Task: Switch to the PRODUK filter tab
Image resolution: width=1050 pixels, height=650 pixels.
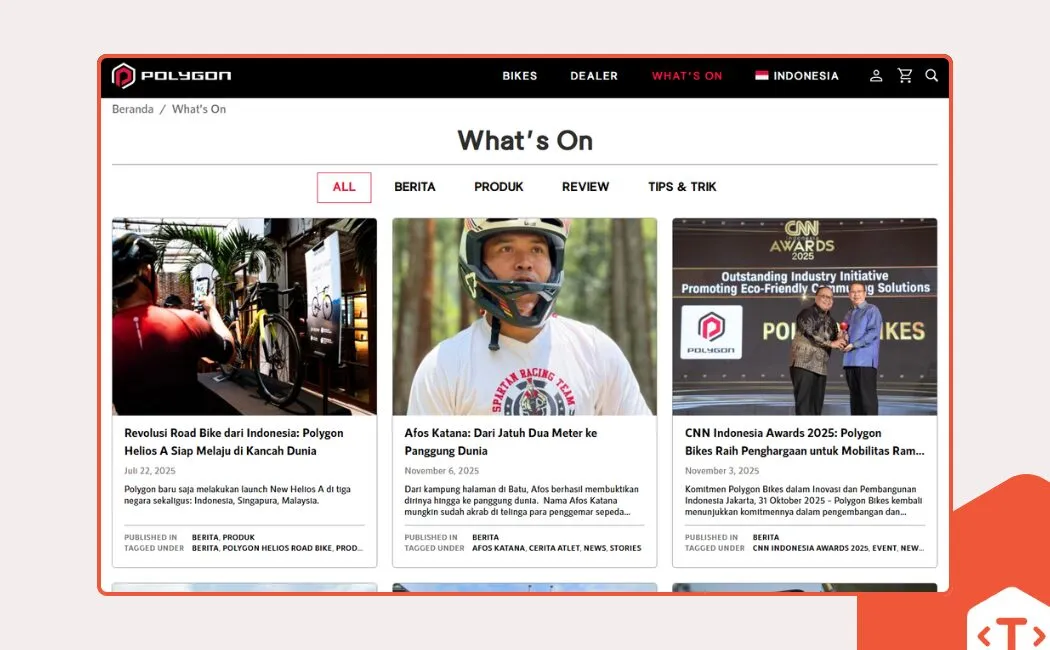Action: click(499, 186)
